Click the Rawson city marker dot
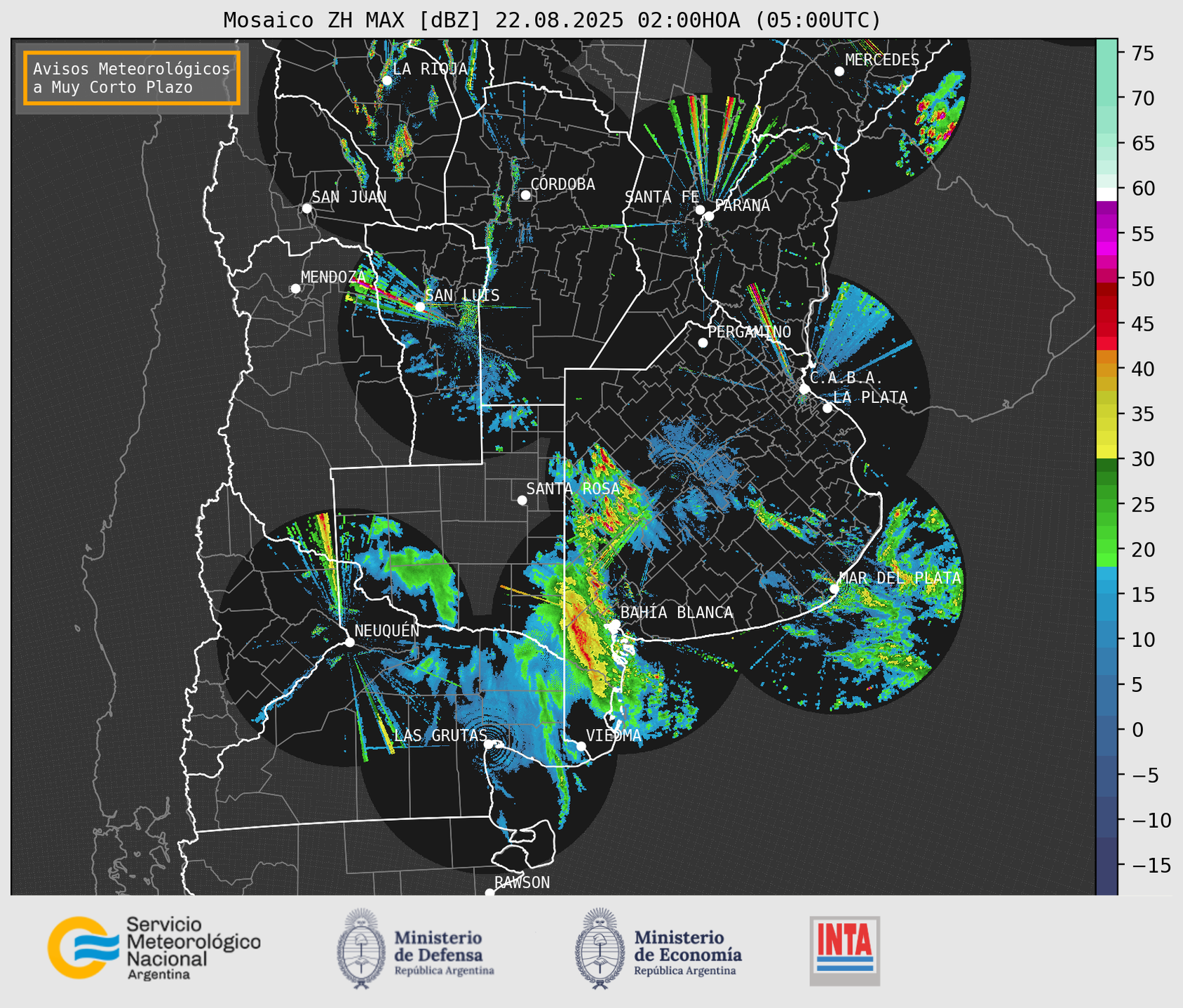 point(489,892)
